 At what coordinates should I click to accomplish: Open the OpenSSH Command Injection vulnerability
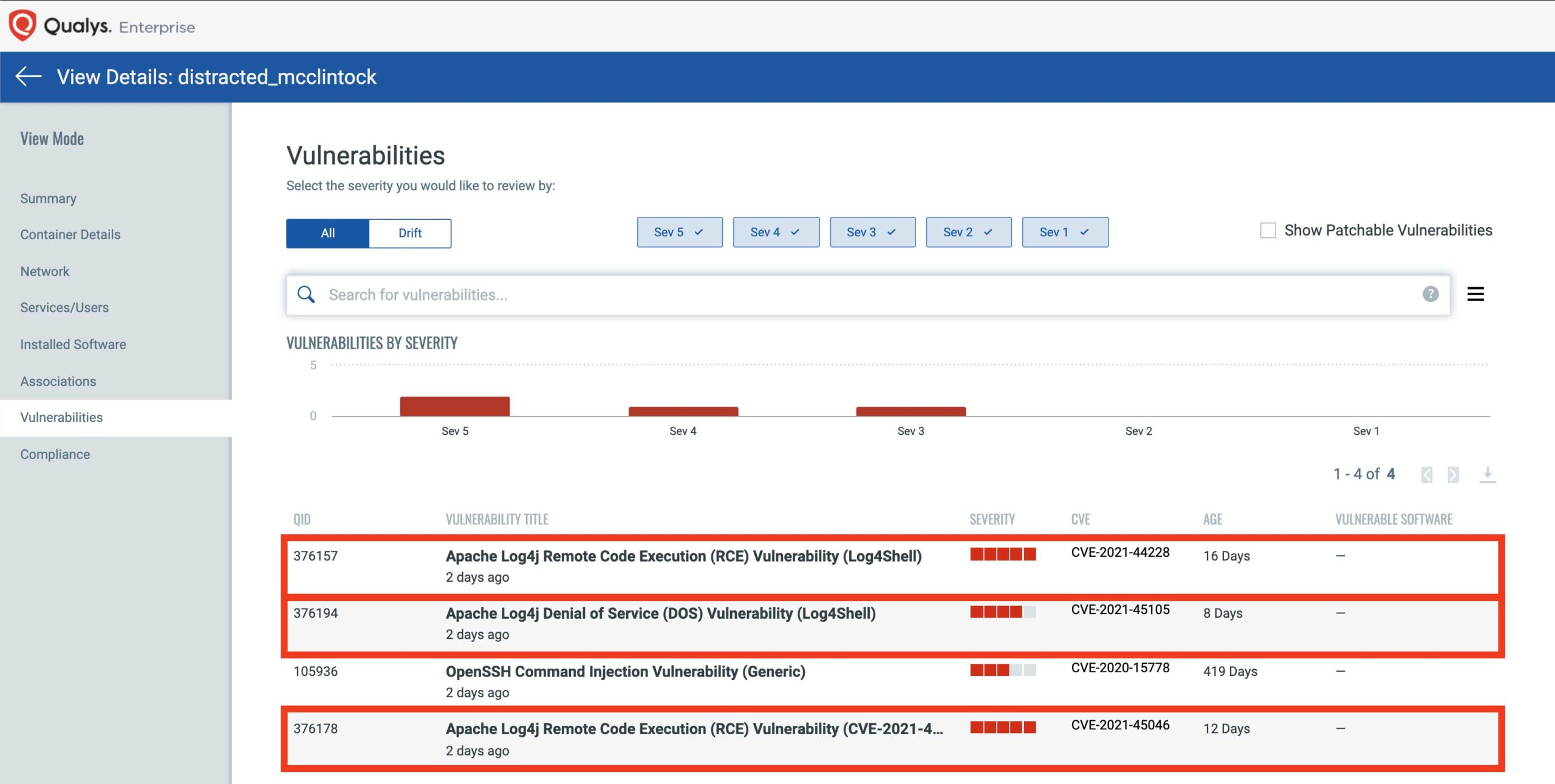tap(625, 672)
